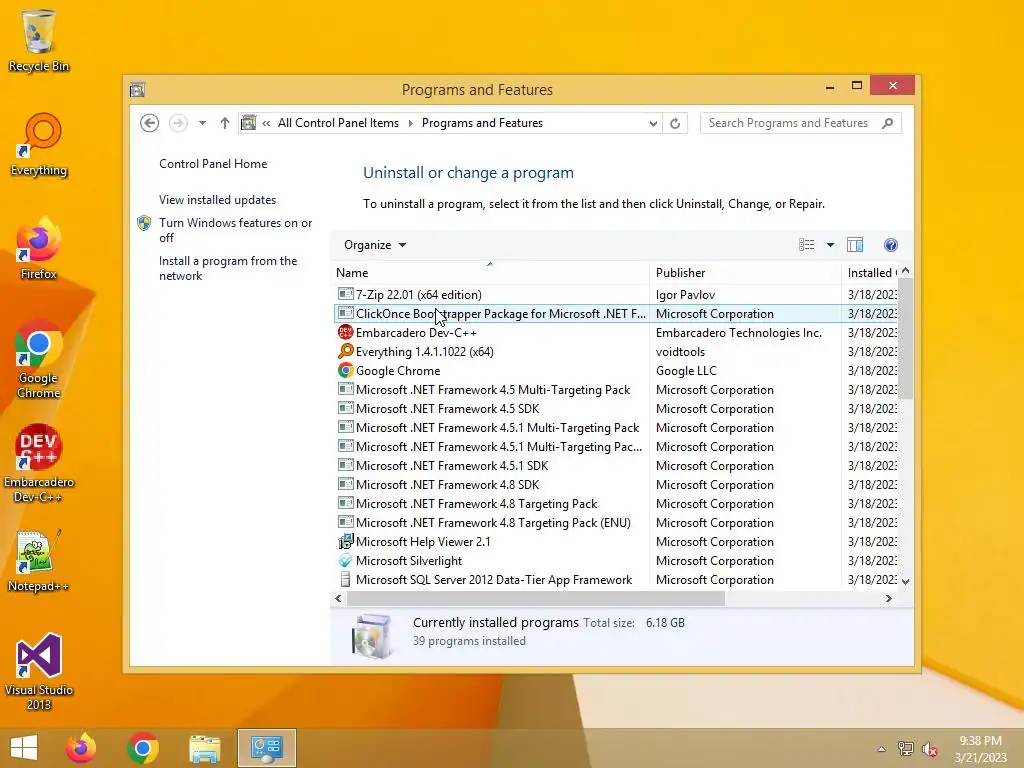The height and width of the screenshot is (768, 1024).
Task: Click the horizontal scrollbar left arrow
Action: click(338, 598)
